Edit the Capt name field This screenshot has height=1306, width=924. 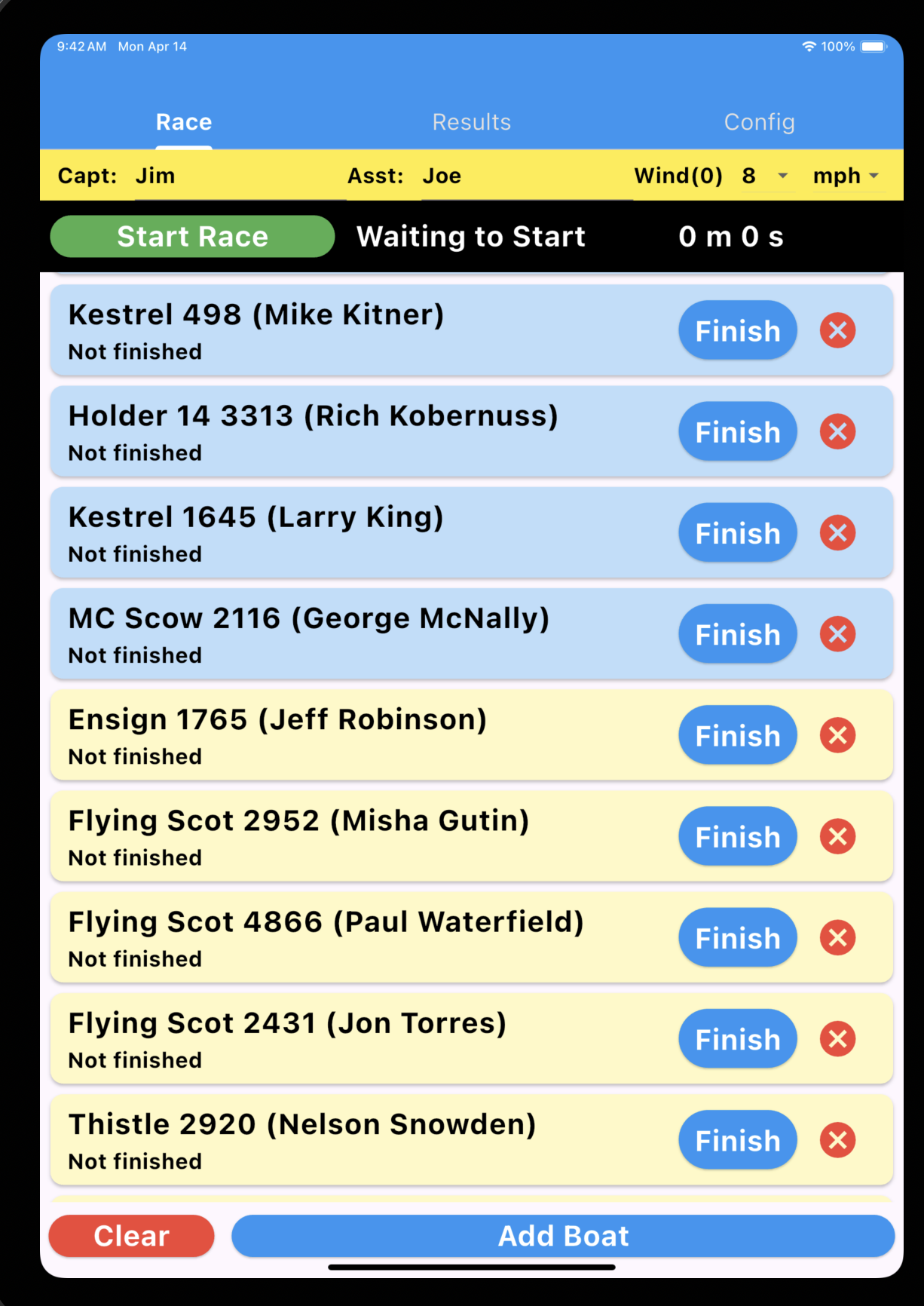coord(240,176)
